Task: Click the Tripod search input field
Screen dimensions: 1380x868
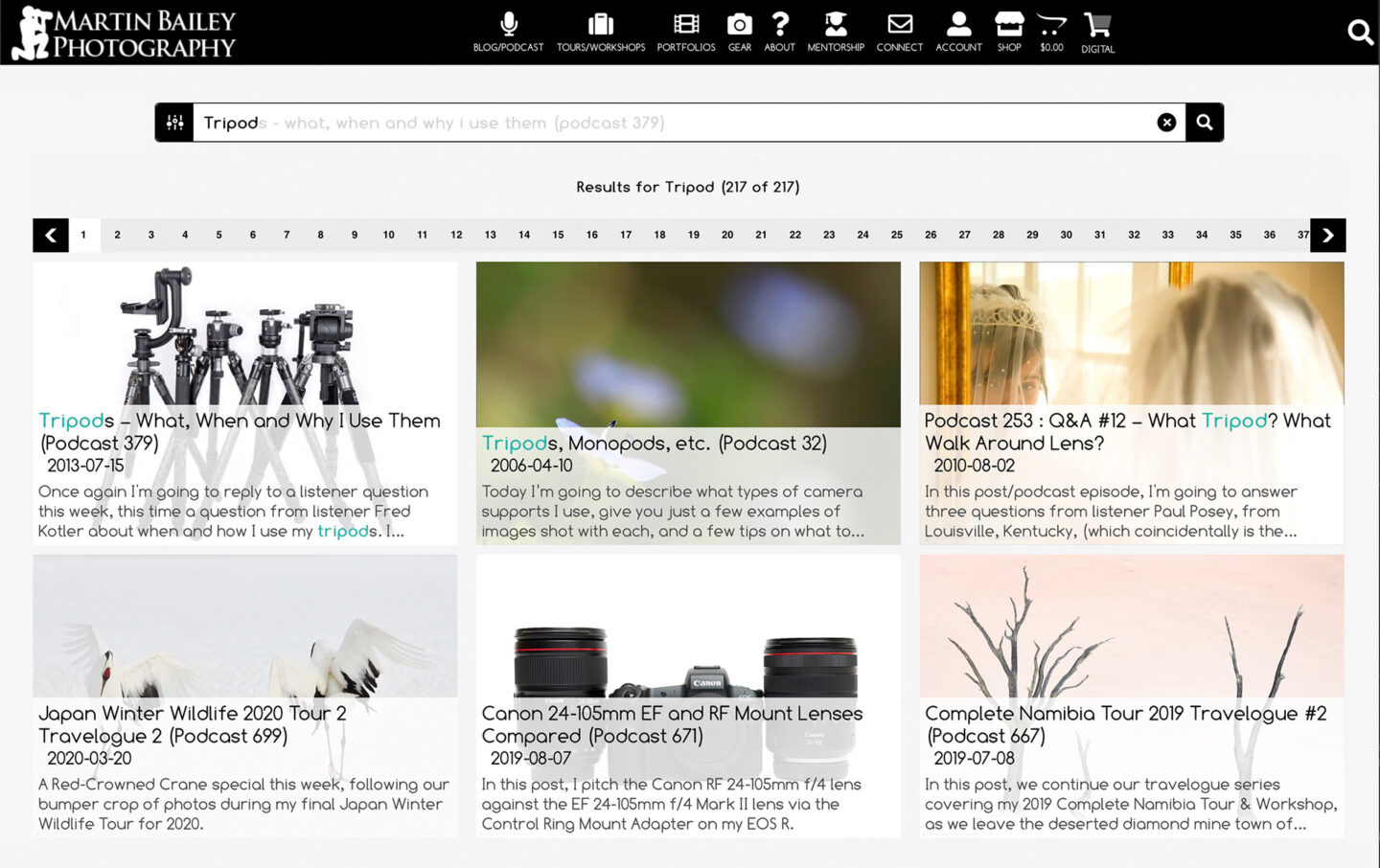Action: coord(671,123)
